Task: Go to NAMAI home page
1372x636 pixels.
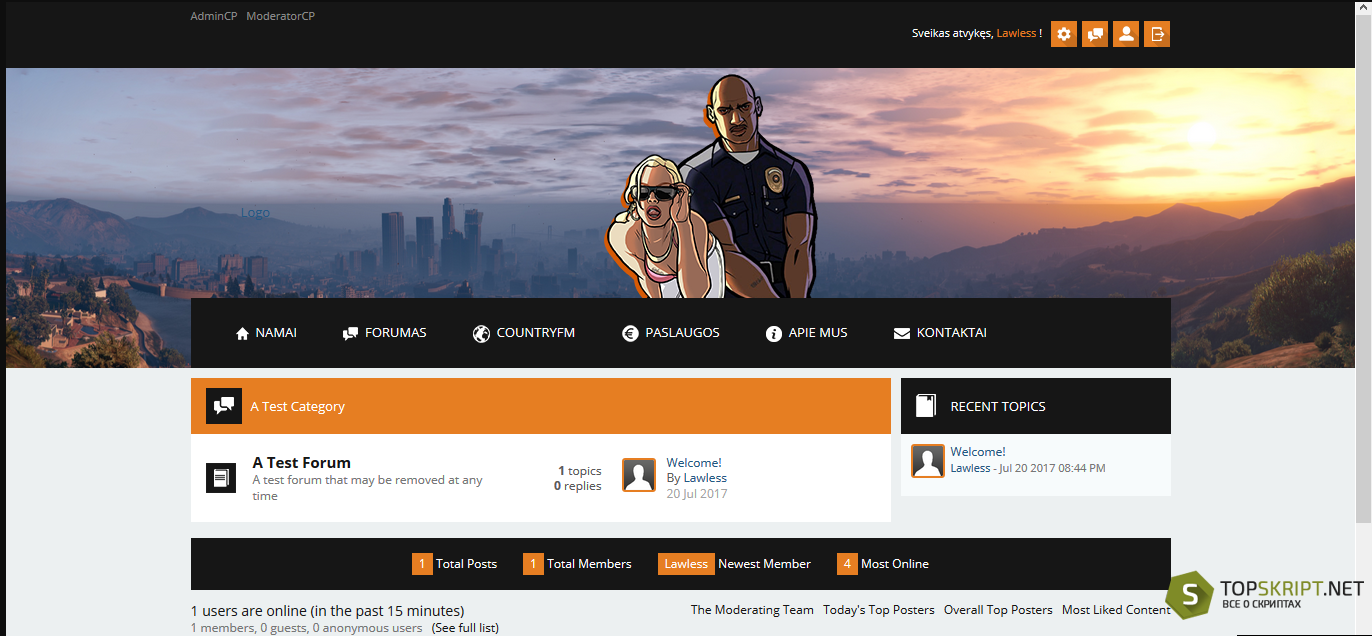Action: tap(266, 333)
